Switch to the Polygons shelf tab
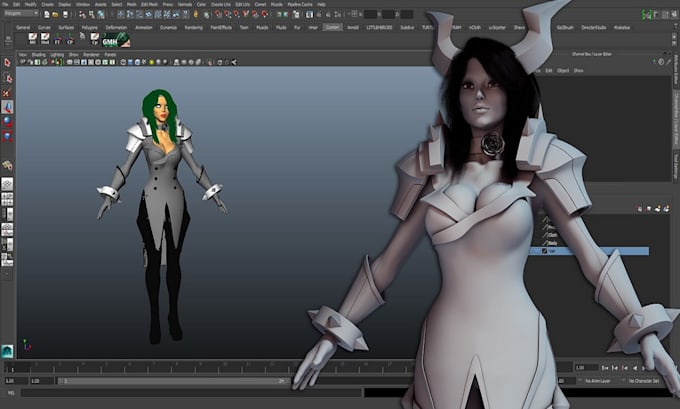 [90, 27]
